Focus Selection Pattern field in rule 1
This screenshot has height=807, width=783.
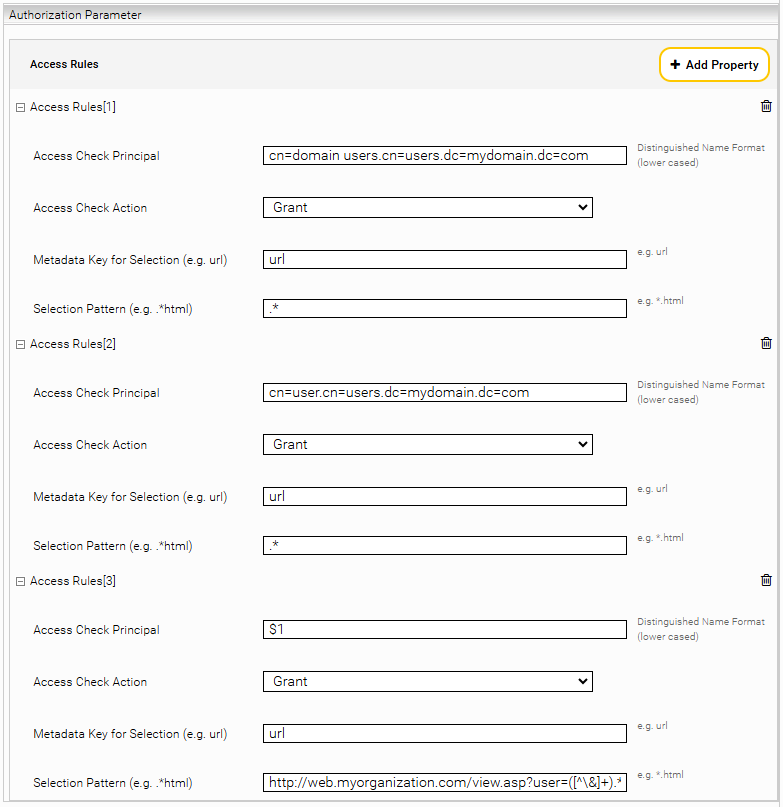tap(445, 308)
